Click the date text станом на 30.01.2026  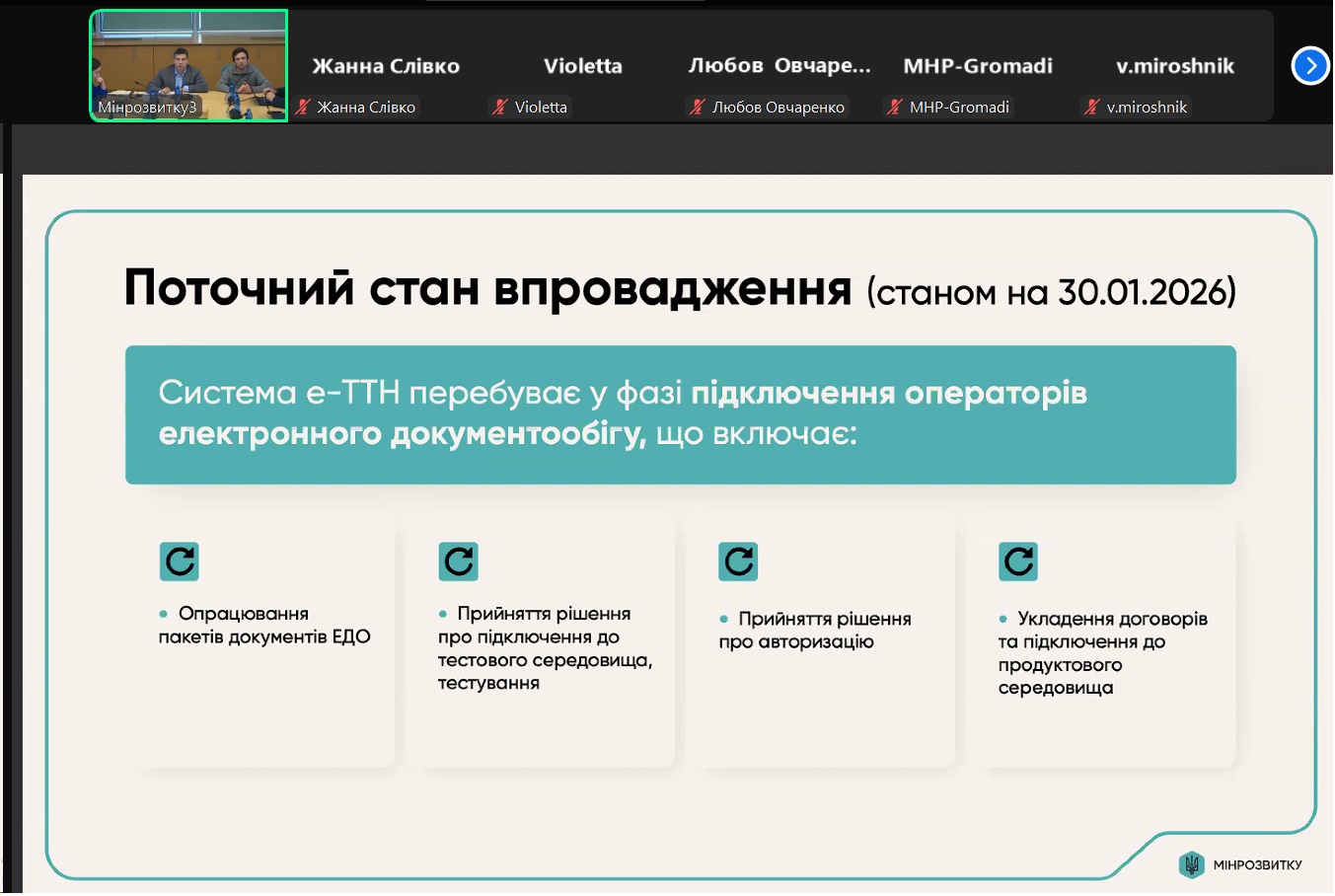1051,293
